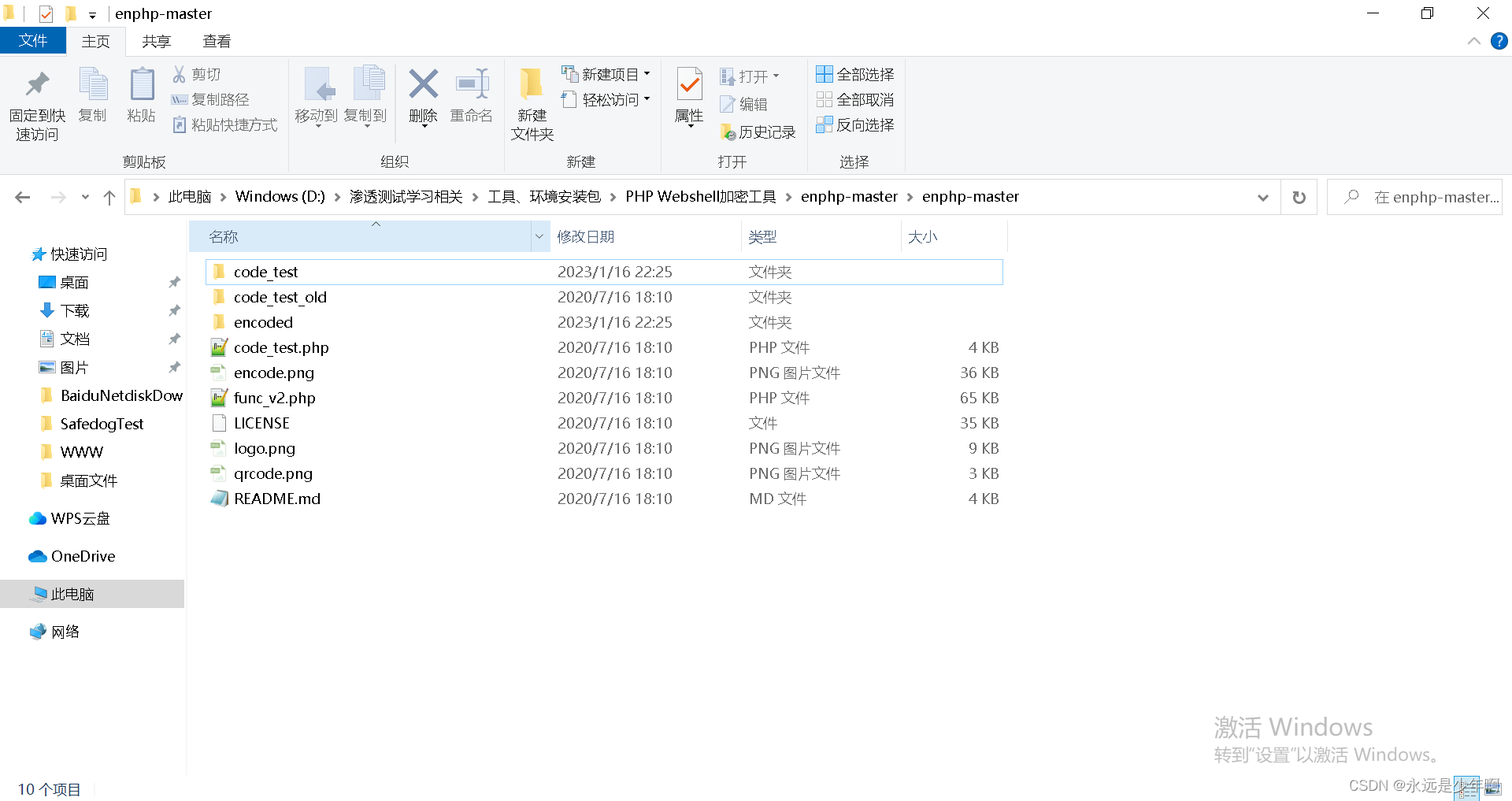Image resolution: width=1512 pixels, height=801 pixels.
Task: Expand the address bar history dropdown
Action: [1263, 198]
